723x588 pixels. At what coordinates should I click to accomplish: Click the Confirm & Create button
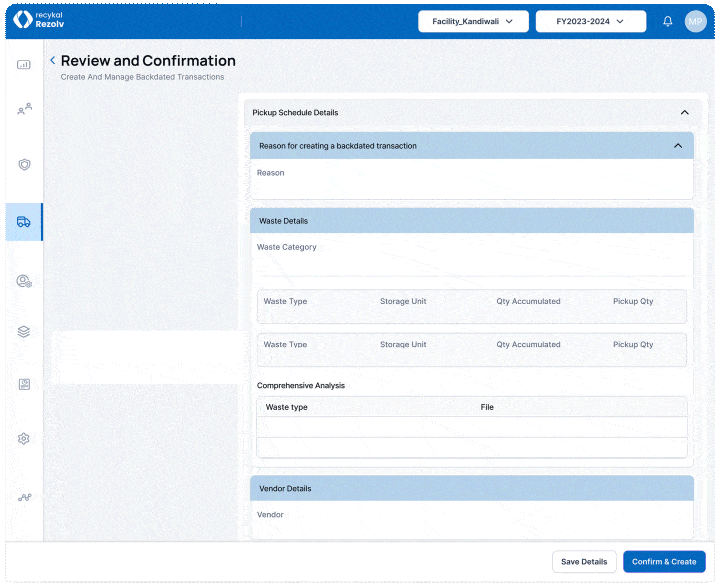[x=664, y=562]
